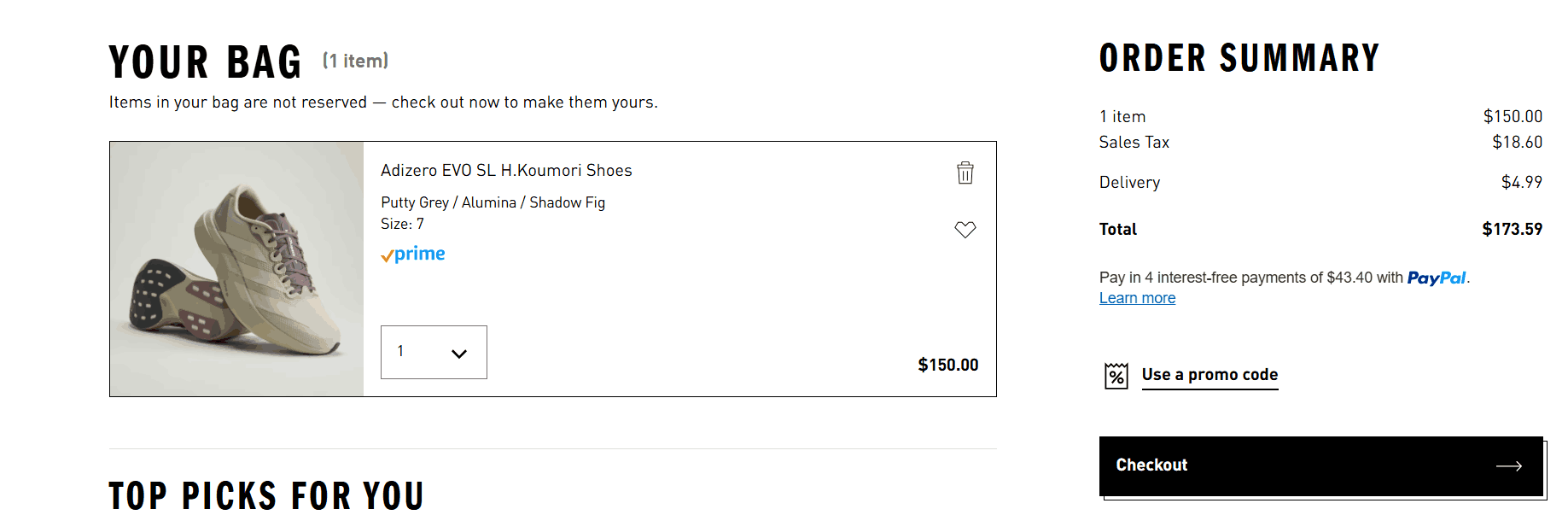This screenshot has height=515, width=1568.
Task: Open the PayPal "Learn more" link
Action: tap(1137, 298)
